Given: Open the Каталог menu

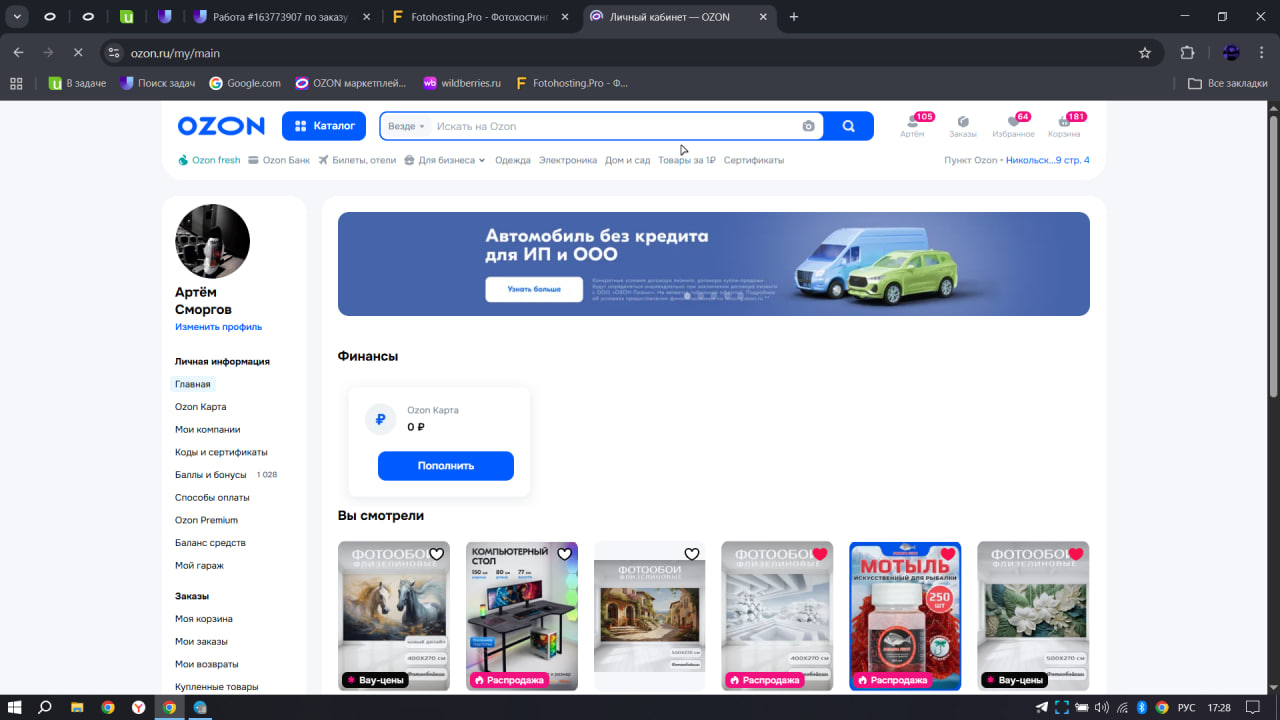Looking at the screenshot, I should [324, 126].
